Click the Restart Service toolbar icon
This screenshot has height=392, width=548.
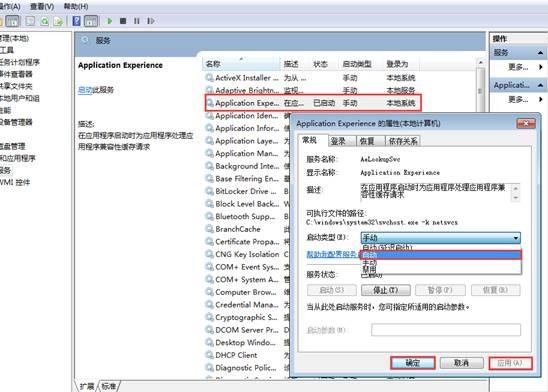pyautogui.click(x=151, y=21)
